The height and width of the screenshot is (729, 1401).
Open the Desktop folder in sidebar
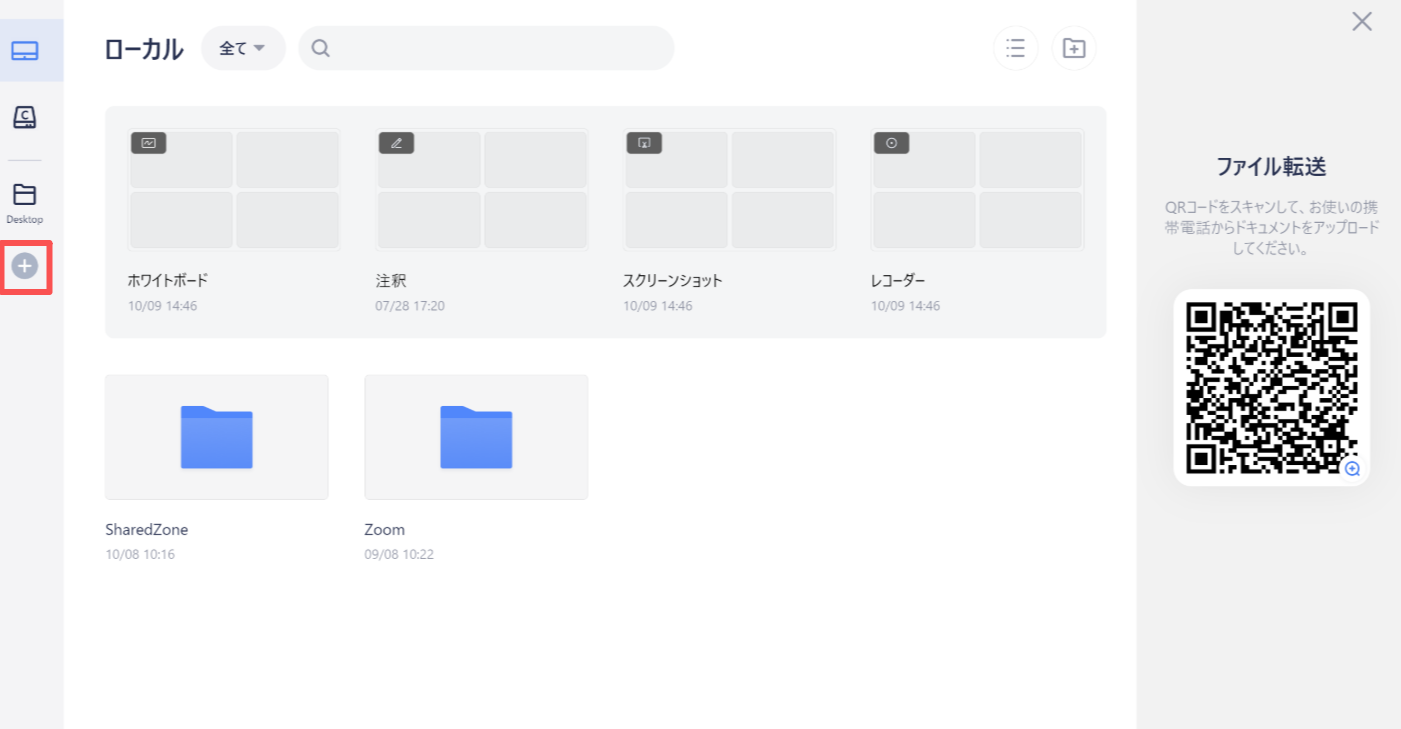[25, 201]
